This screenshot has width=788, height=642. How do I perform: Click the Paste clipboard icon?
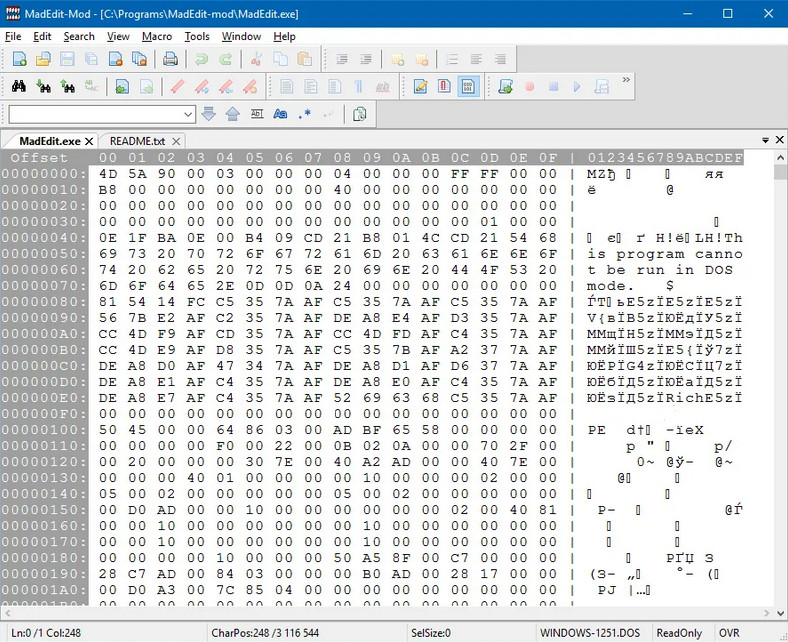click(x=305, y=59)
